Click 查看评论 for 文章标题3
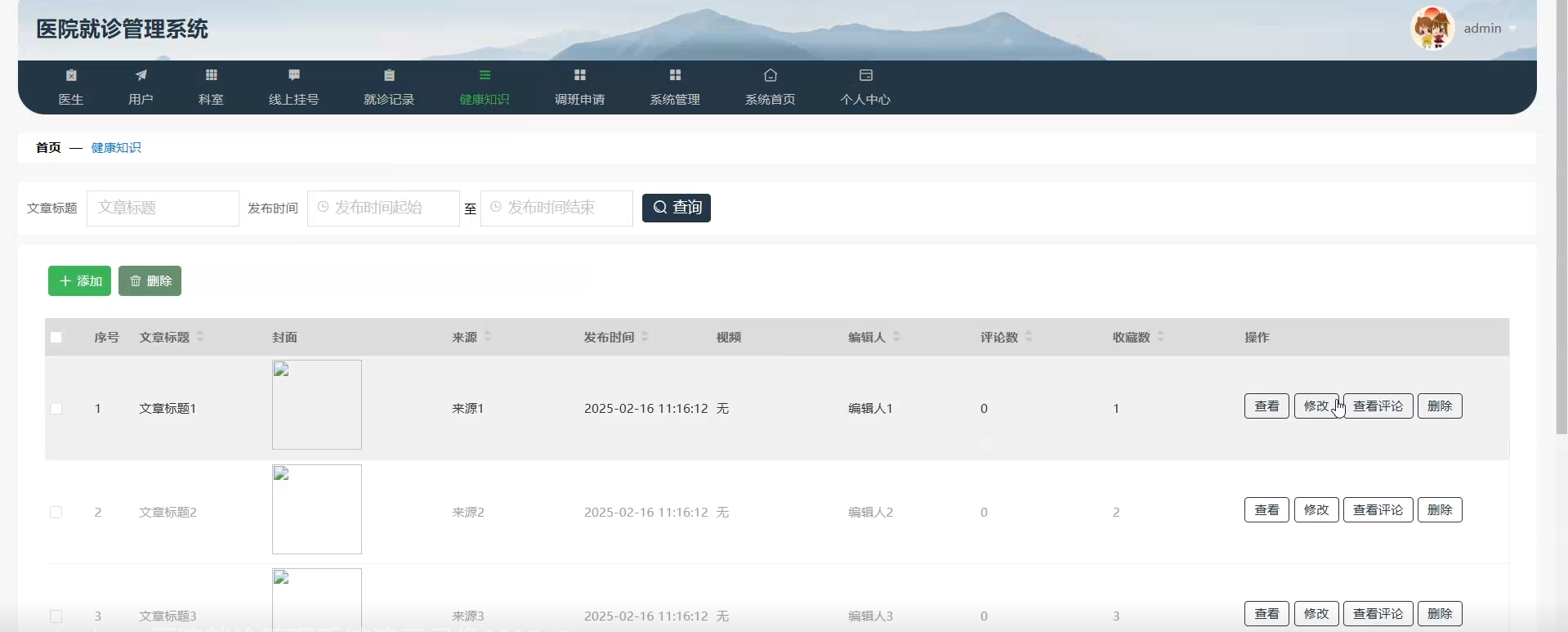The width and height of the screenshot is (1568, 632). (1378, 613)
